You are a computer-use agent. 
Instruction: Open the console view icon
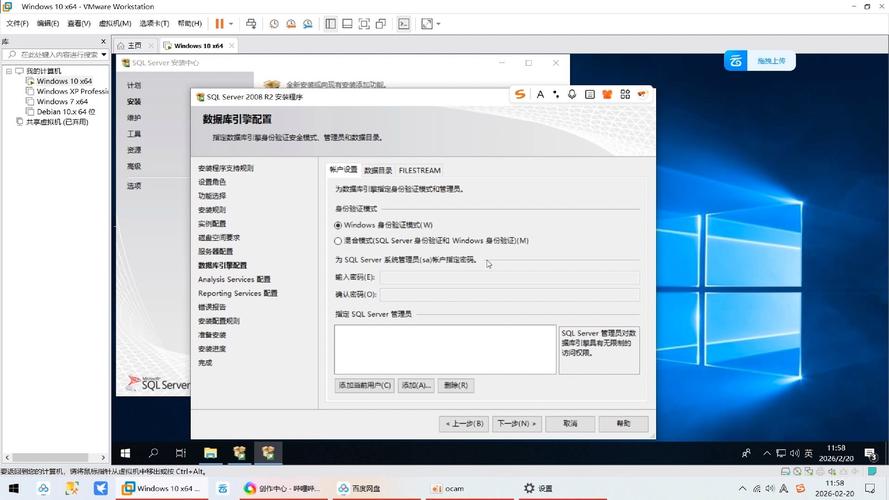click(404, 24)
